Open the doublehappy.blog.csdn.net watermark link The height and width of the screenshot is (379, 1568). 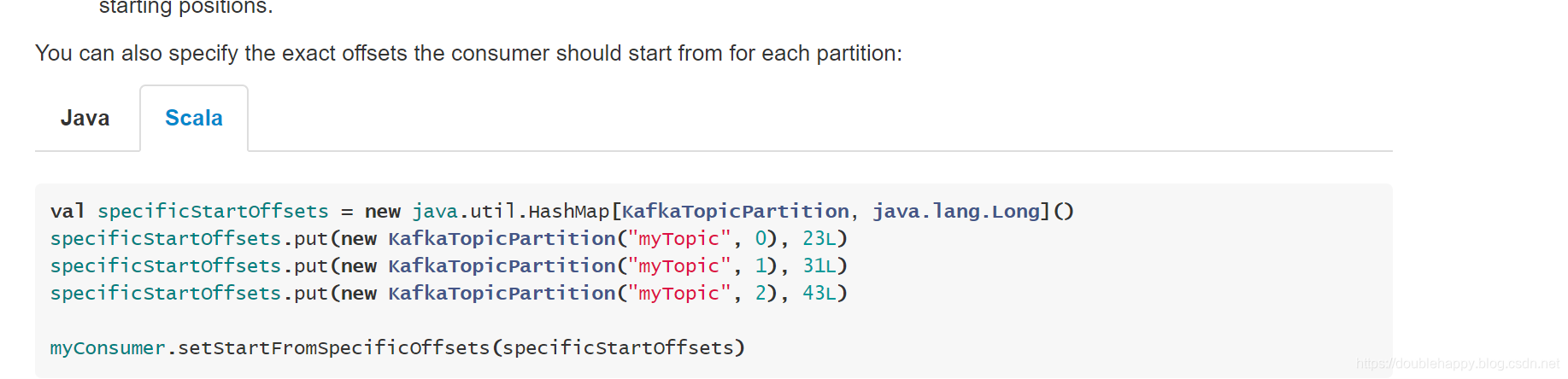click(1457, 364)
